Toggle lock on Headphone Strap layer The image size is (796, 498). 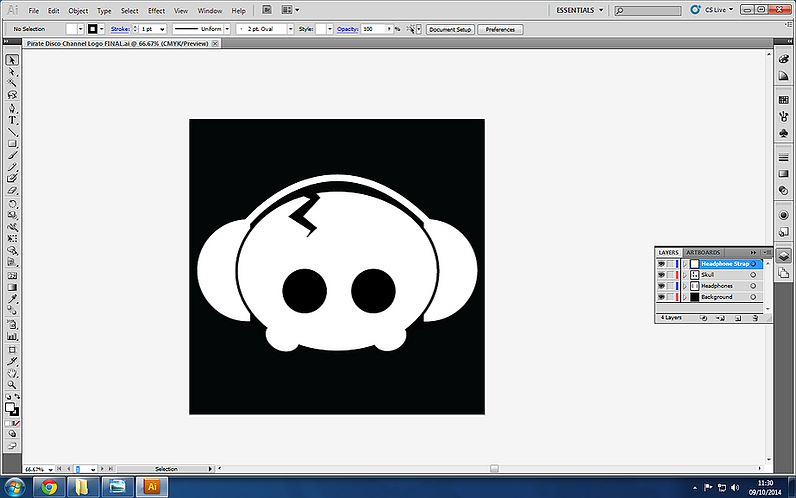tap(670, 264)
